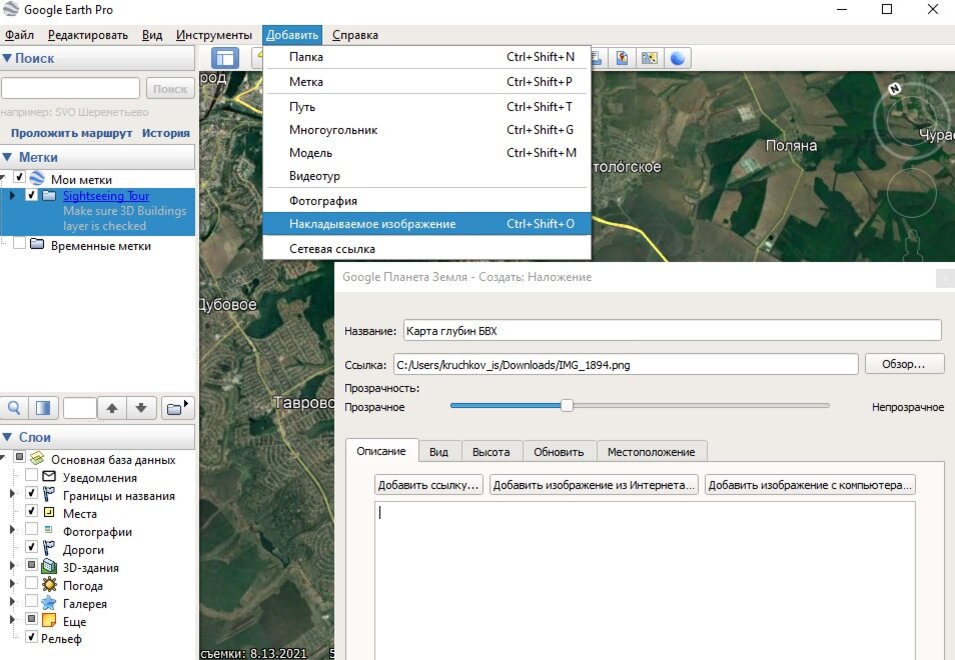Click the Мои метки globe icon
The image size is (955, 660).
click(37, 178)
